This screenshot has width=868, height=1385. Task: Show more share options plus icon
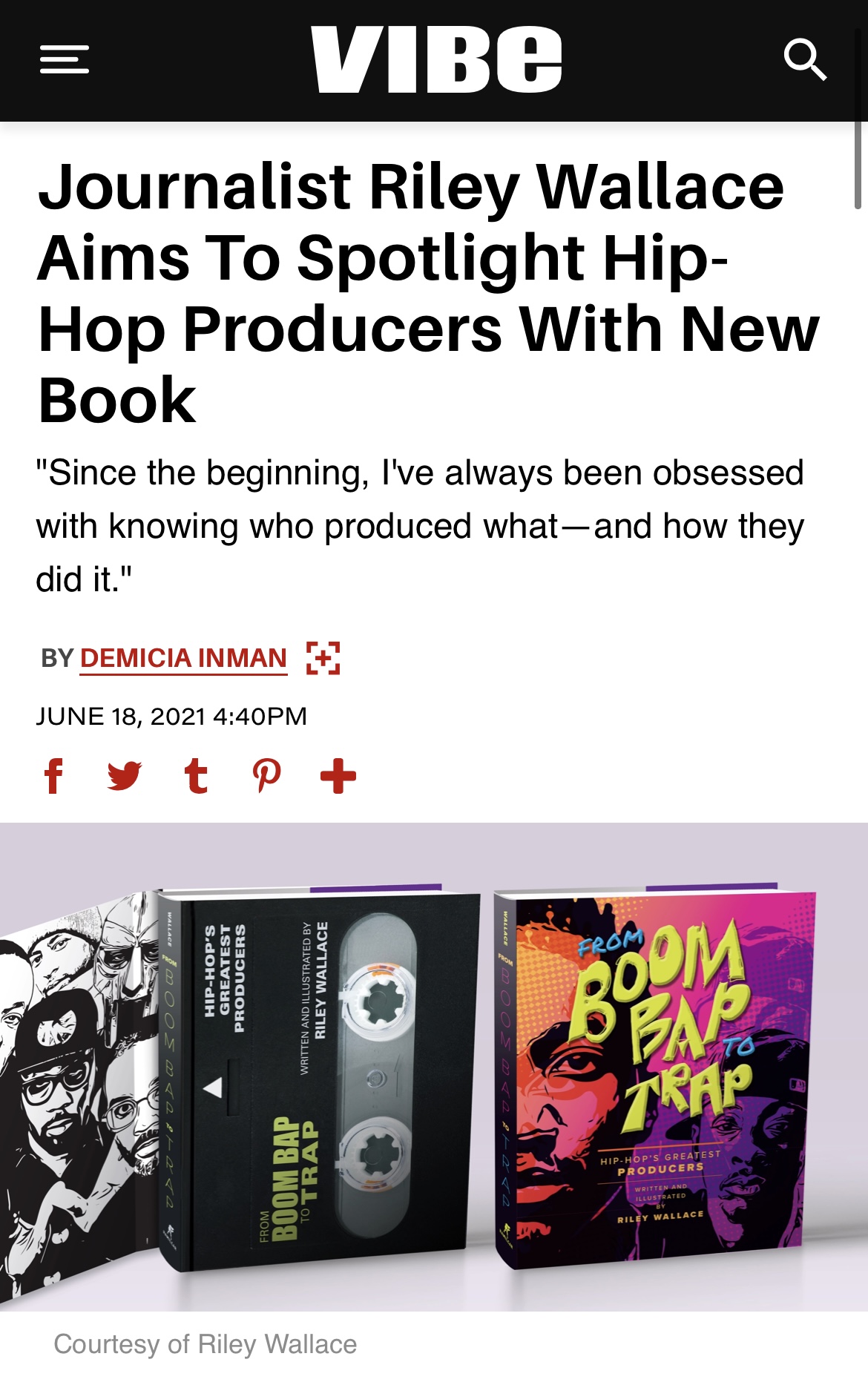pyautogui.click(x=338, y=776)
